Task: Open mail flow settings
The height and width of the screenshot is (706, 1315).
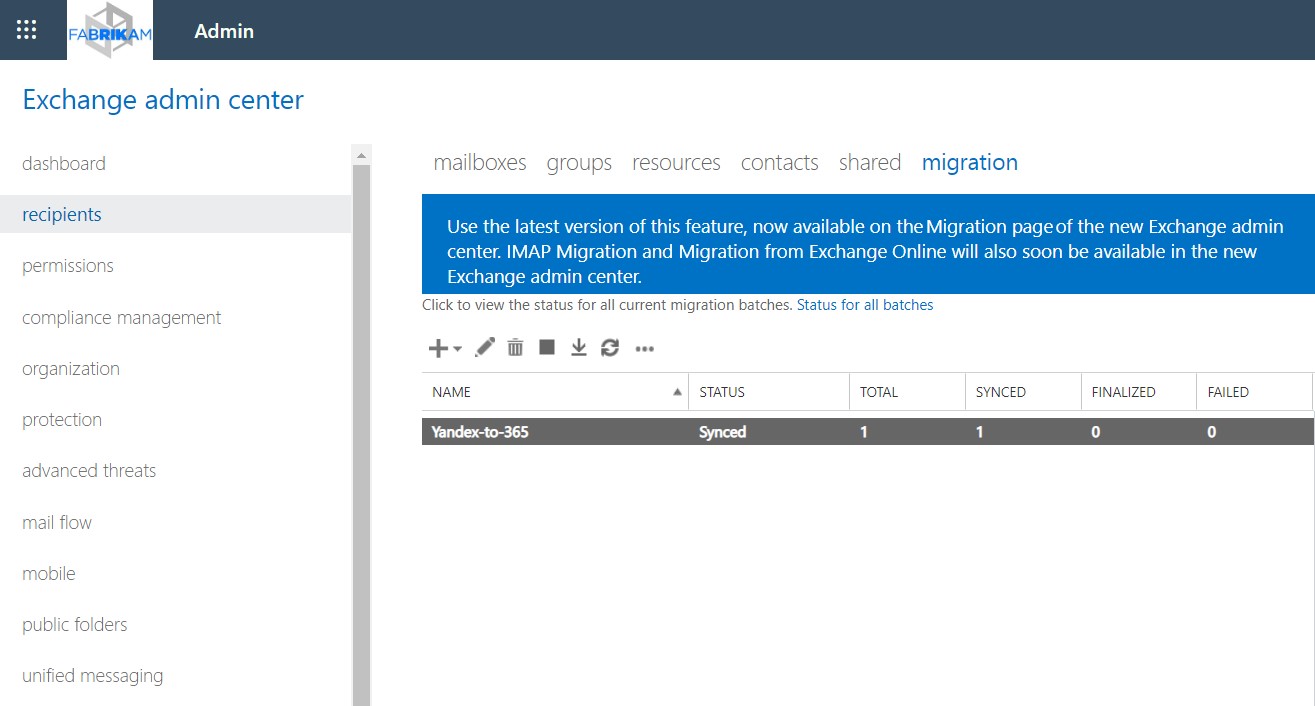Action: (57, 522)
